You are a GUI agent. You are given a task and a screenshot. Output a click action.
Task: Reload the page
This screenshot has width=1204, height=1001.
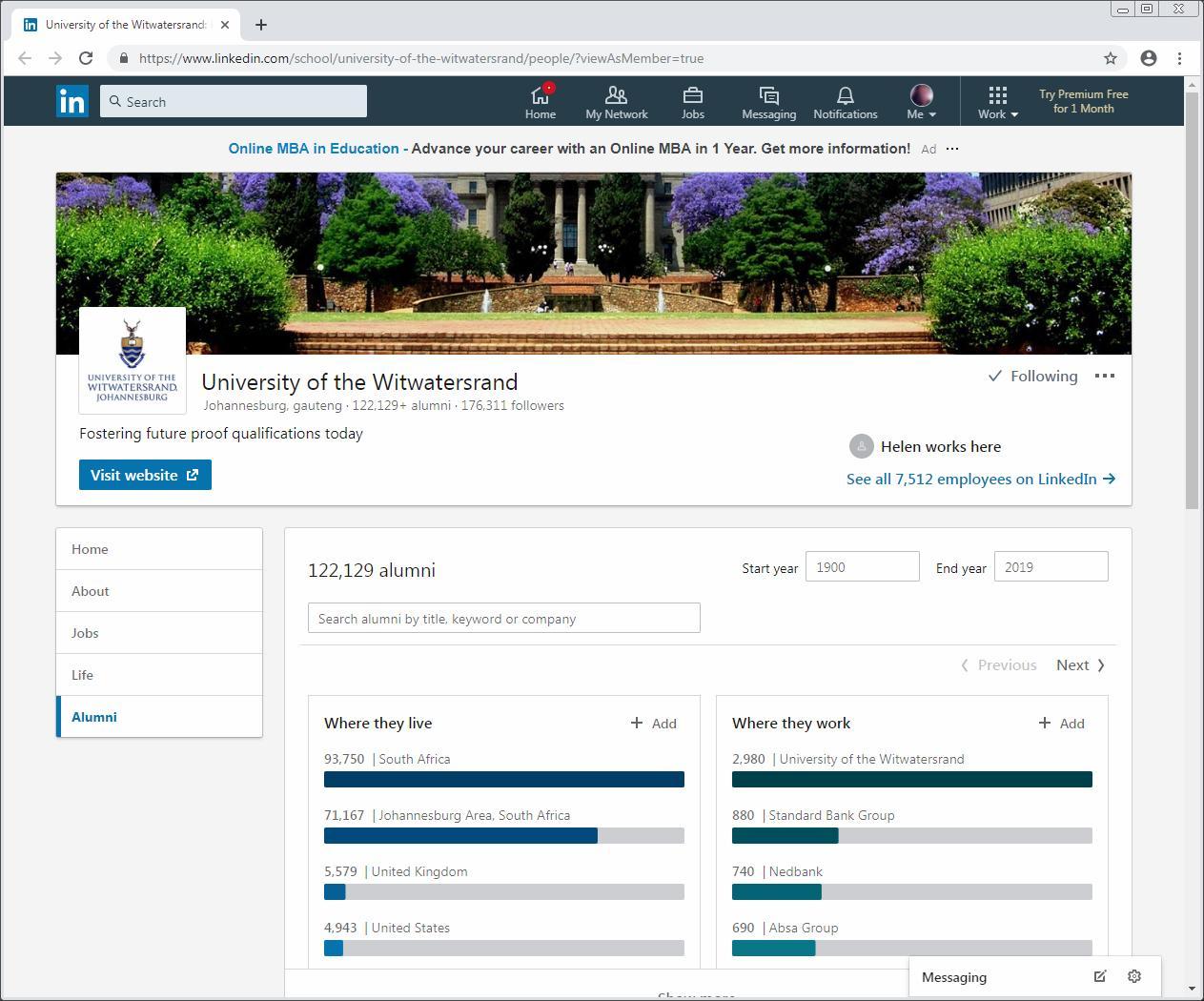pos(86,58)
